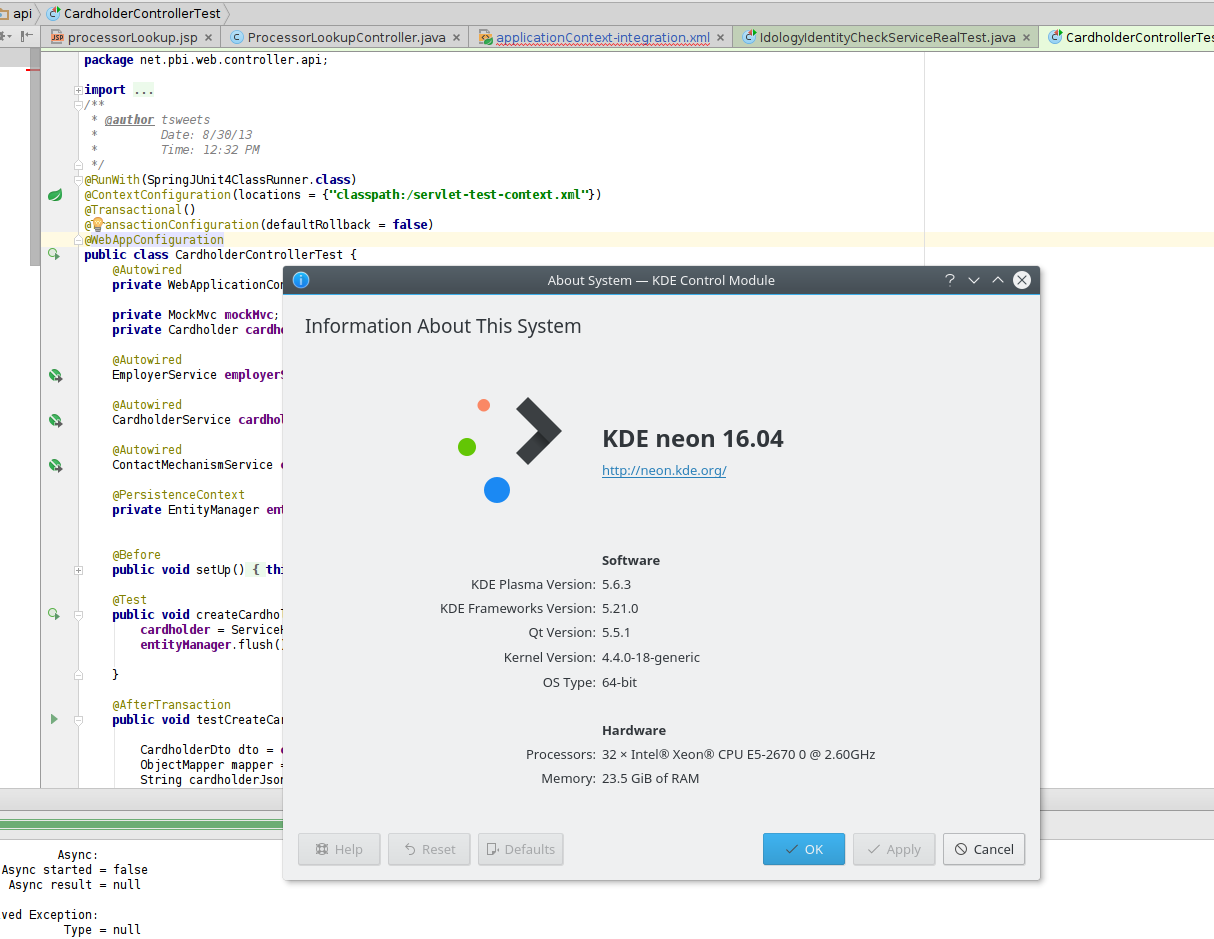Switch to the ProcessorLookupController.java tab
Image resolution: width=1214 pixels, height=939 pixels.
click(x=346, y=37)
